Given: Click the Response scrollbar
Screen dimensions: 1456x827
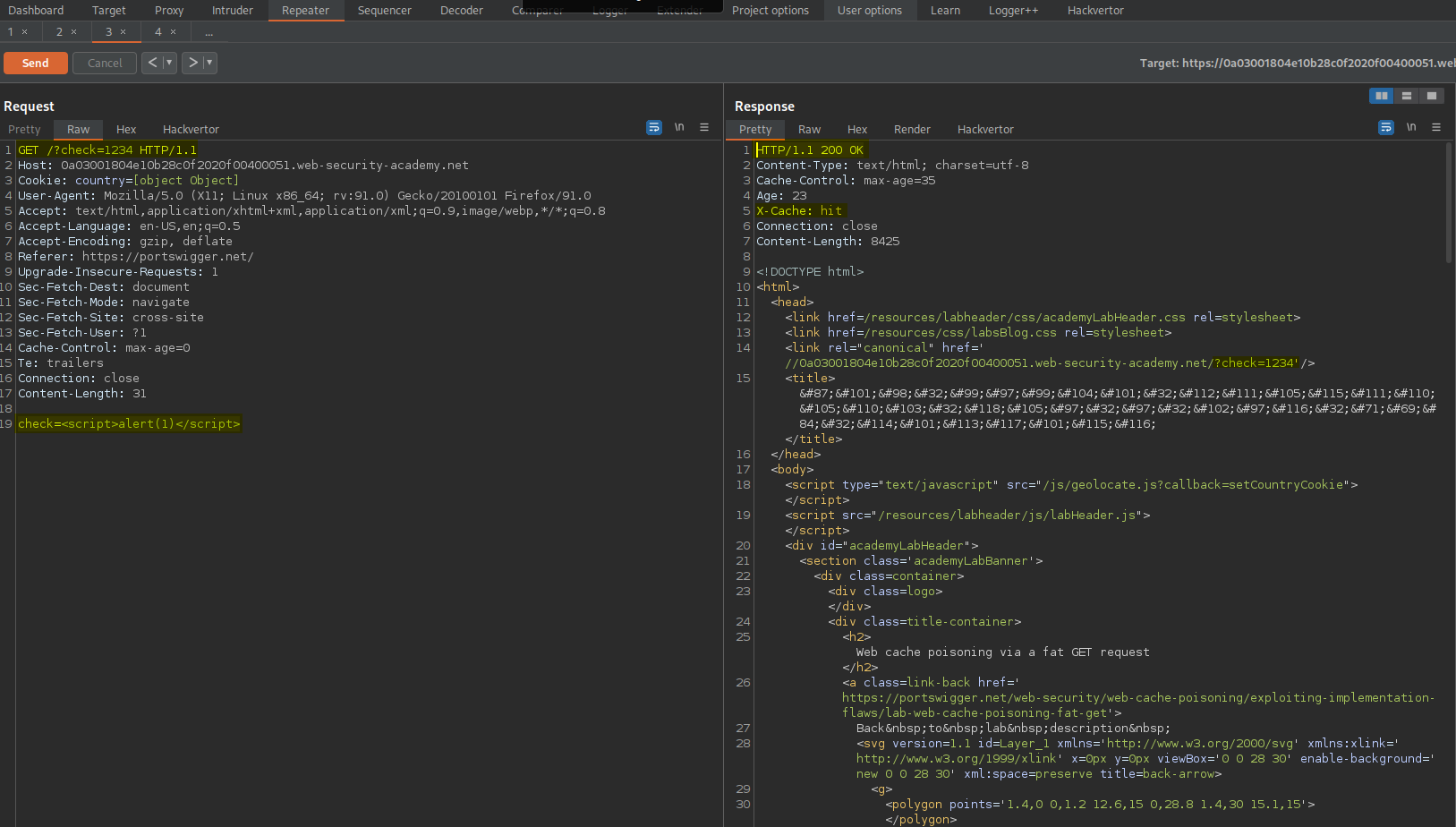Looking at the screenshot, I should click(1449, 203).
